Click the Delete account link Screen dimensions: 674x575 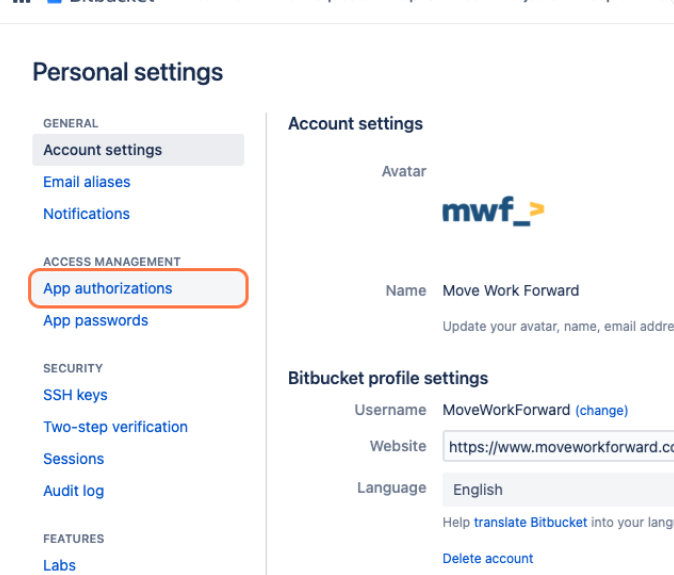coord(488,558)
